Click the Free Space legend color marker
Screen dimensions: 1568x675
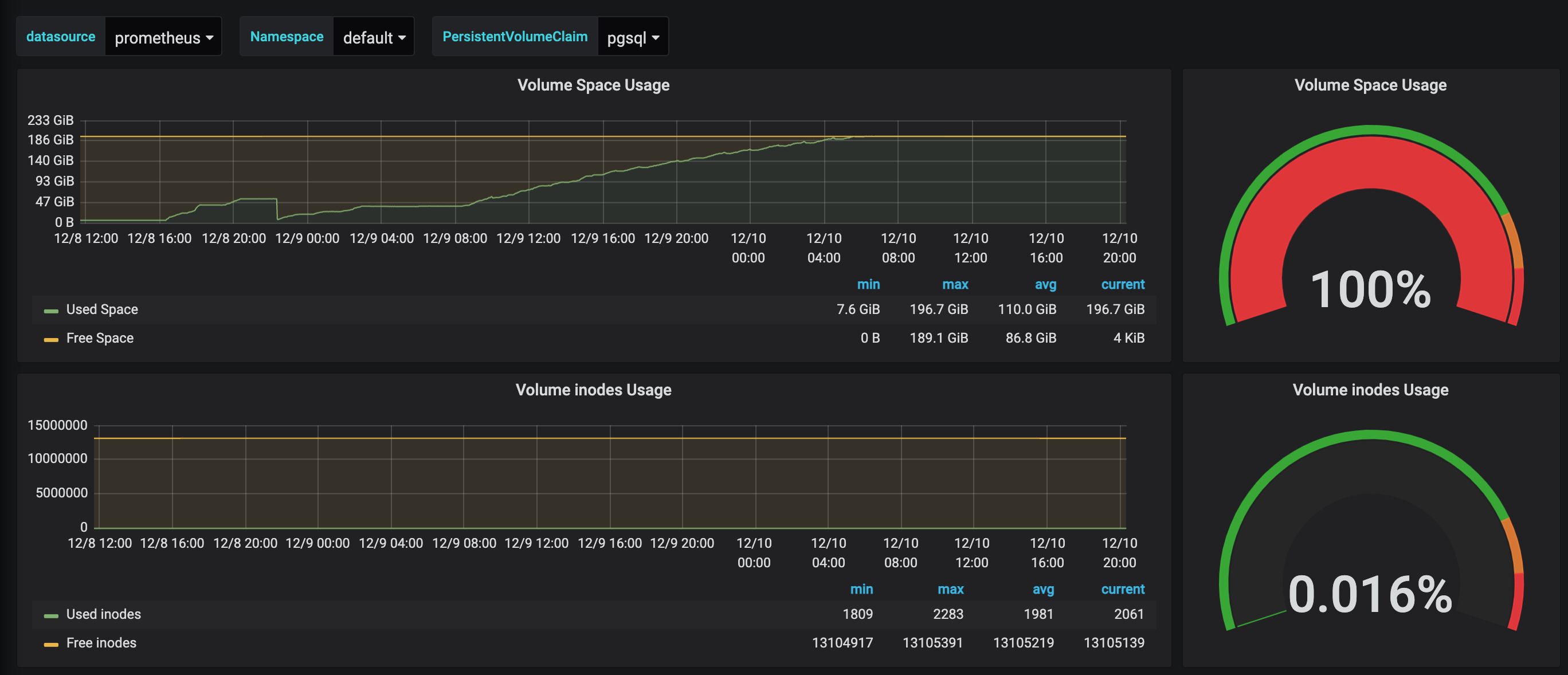50,338
